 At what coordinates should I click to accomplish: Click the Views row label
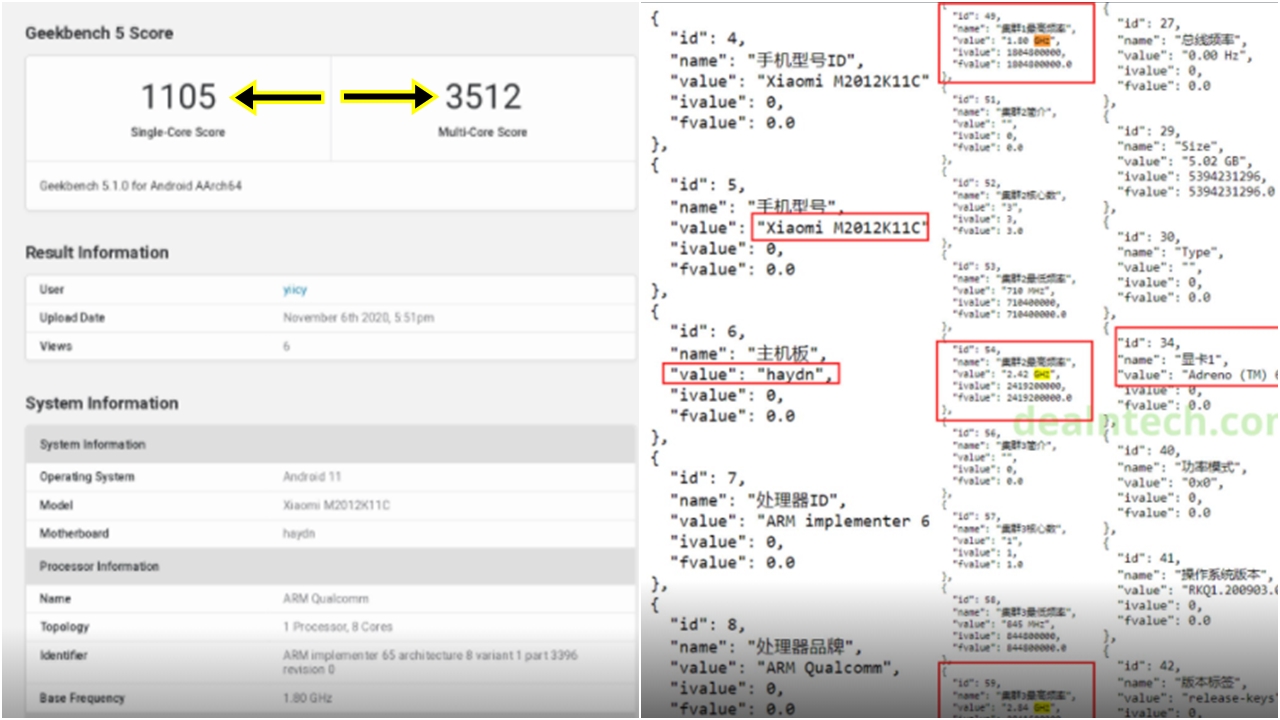tap(56, 346)
